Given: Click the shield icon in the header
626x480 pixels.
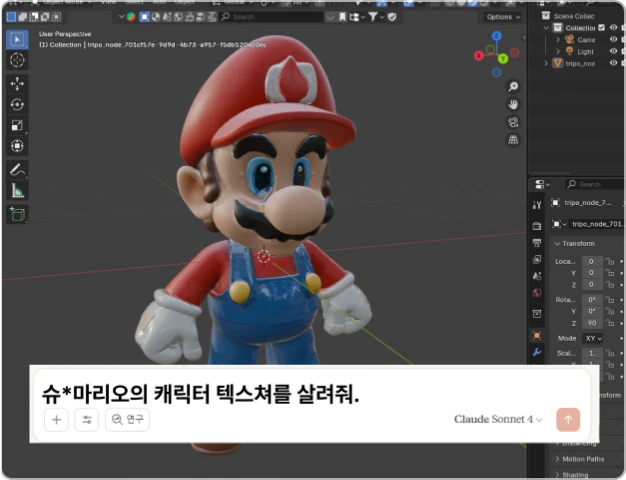Looking at the screenshot, I should pyautogui.click(x=392, y=17).
